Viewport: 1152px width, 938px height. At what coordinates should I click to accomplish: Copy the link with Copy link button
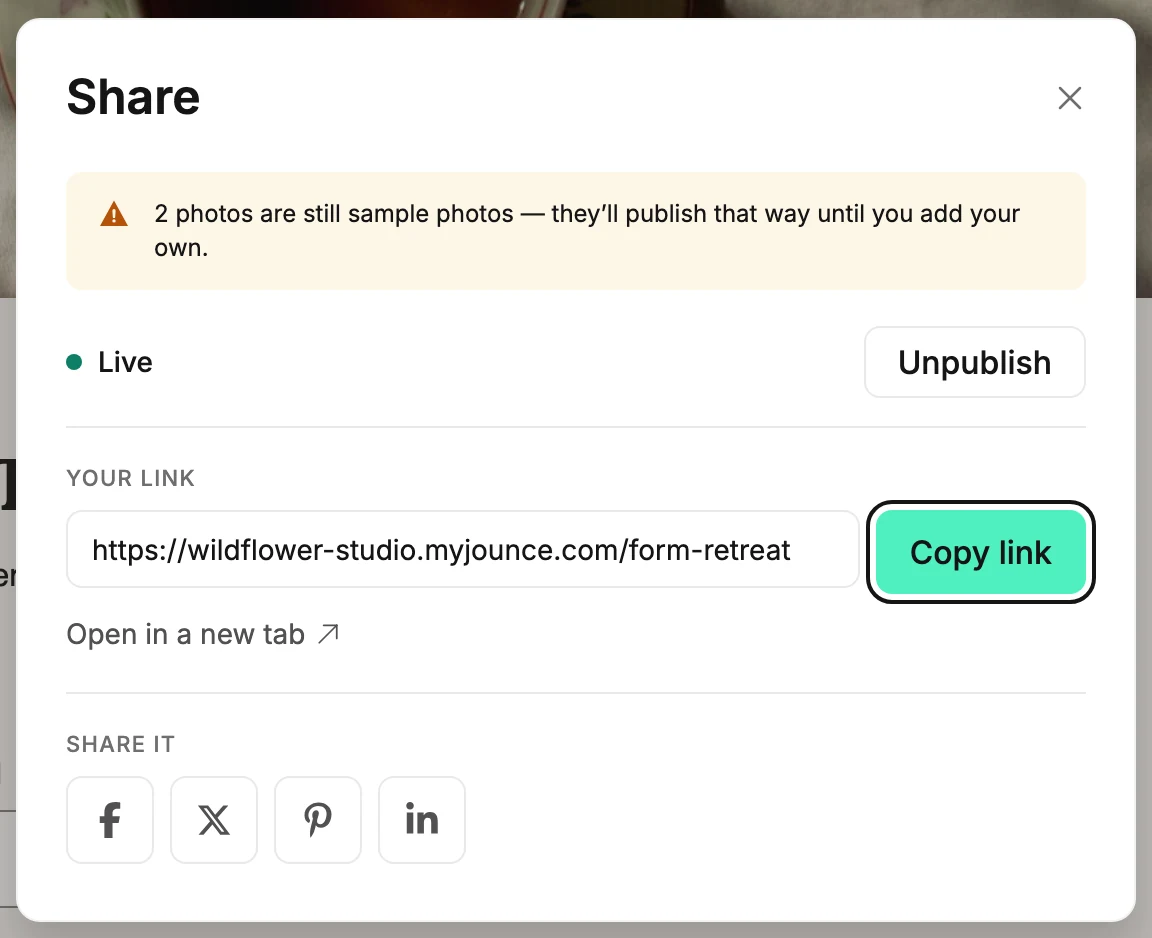point(980,552)
